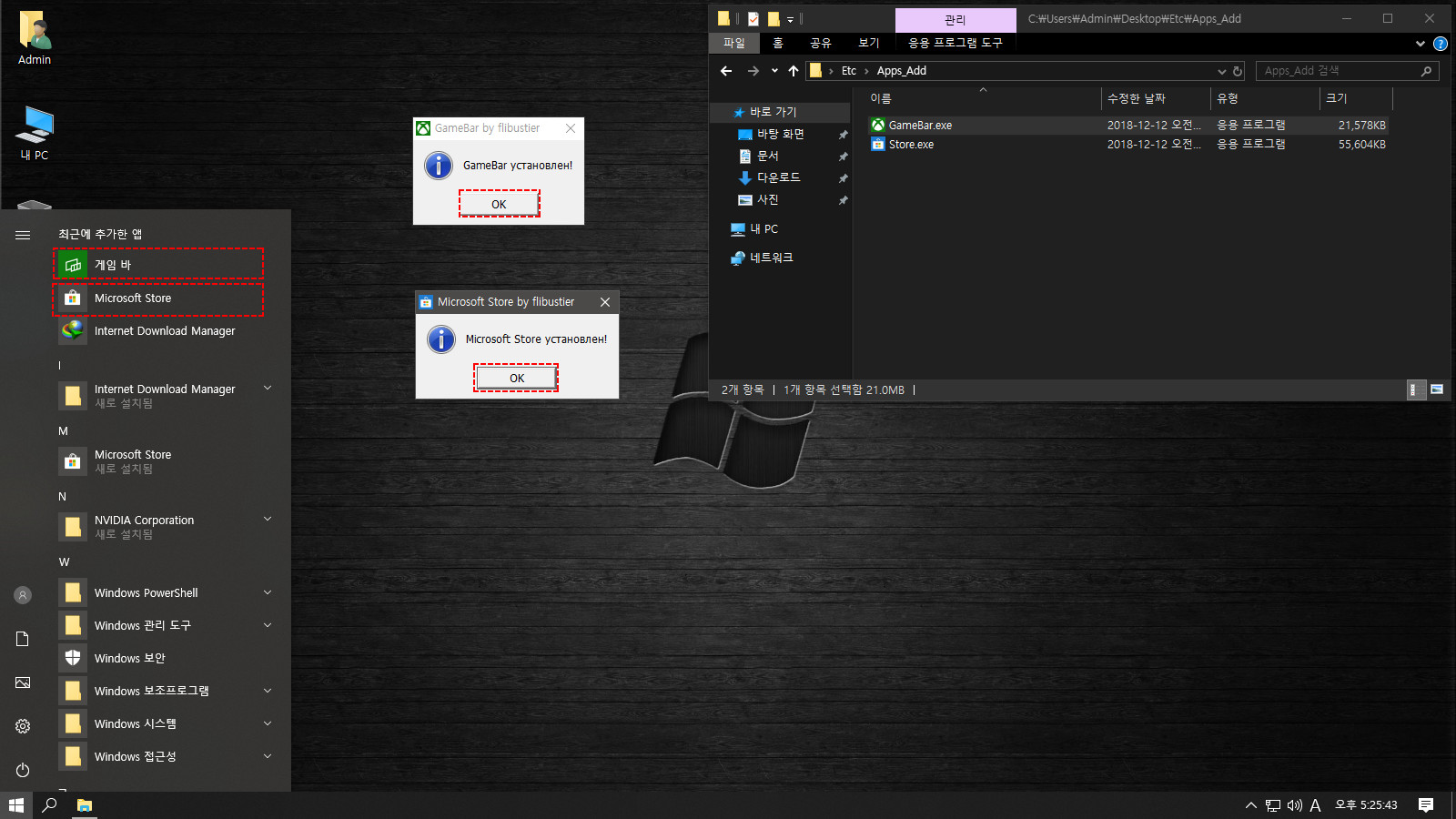The height and width of the screenshot is (819, 1456).
Task: Expand the Windows 관리 도구 folder
Action: (x=268, y=625)
